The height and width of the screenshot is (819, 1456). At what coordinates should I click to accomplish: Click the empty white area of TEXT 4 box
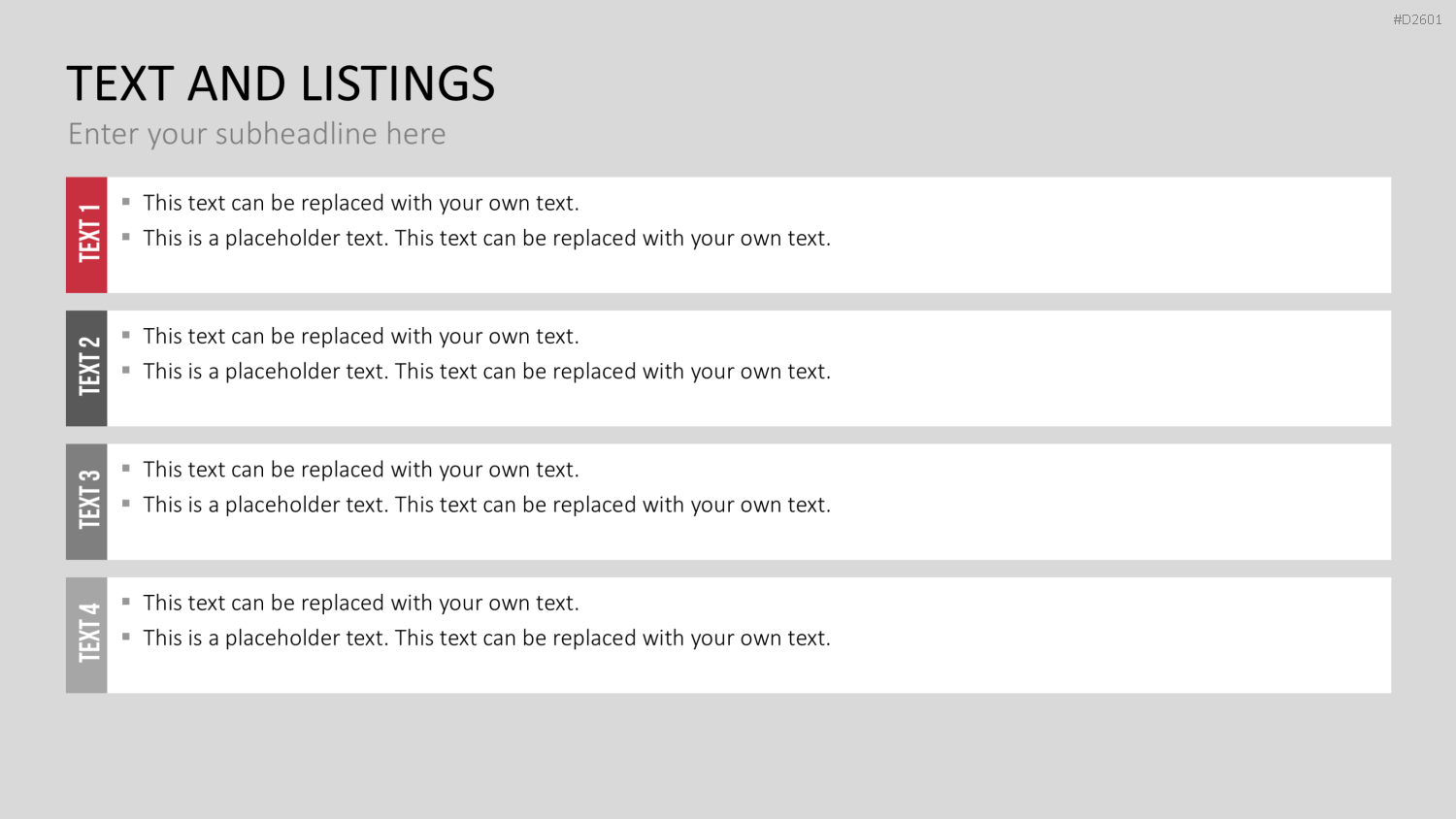pyautogui.click(x=1107, y=636)
